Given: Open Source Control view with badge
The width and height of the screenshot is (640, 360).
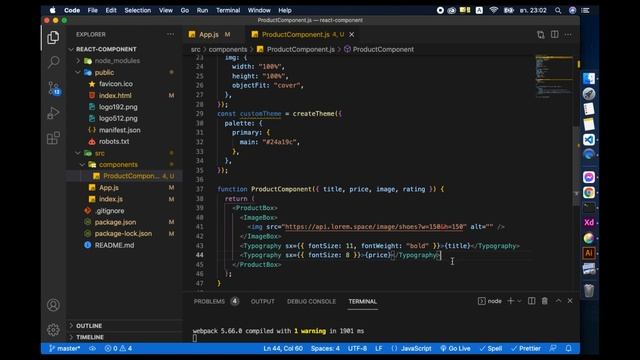Looking at the screenshot, I should tap(53, 88).
